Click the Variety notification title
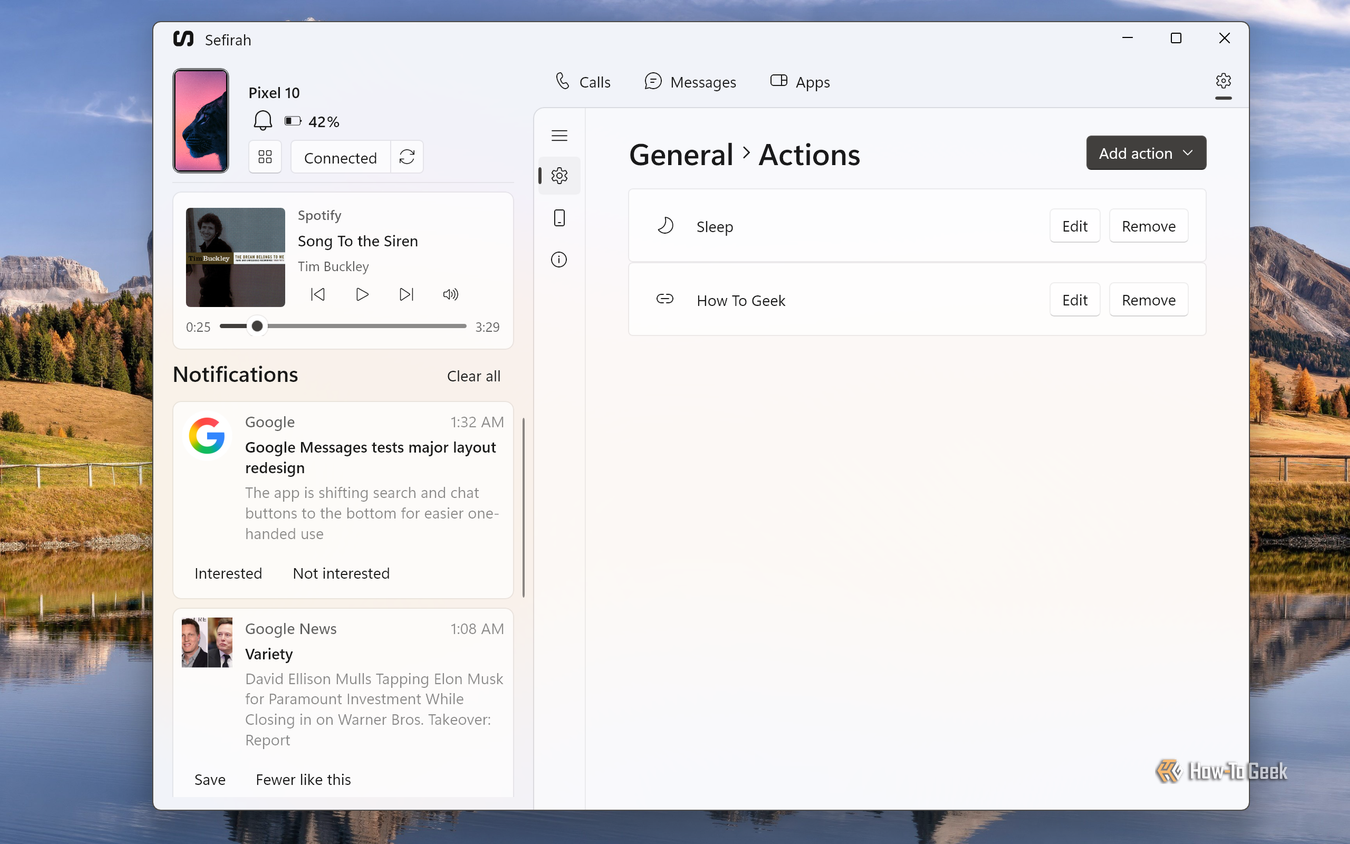This screenshot has height=844, width=1350. click(x=269, y=654)
